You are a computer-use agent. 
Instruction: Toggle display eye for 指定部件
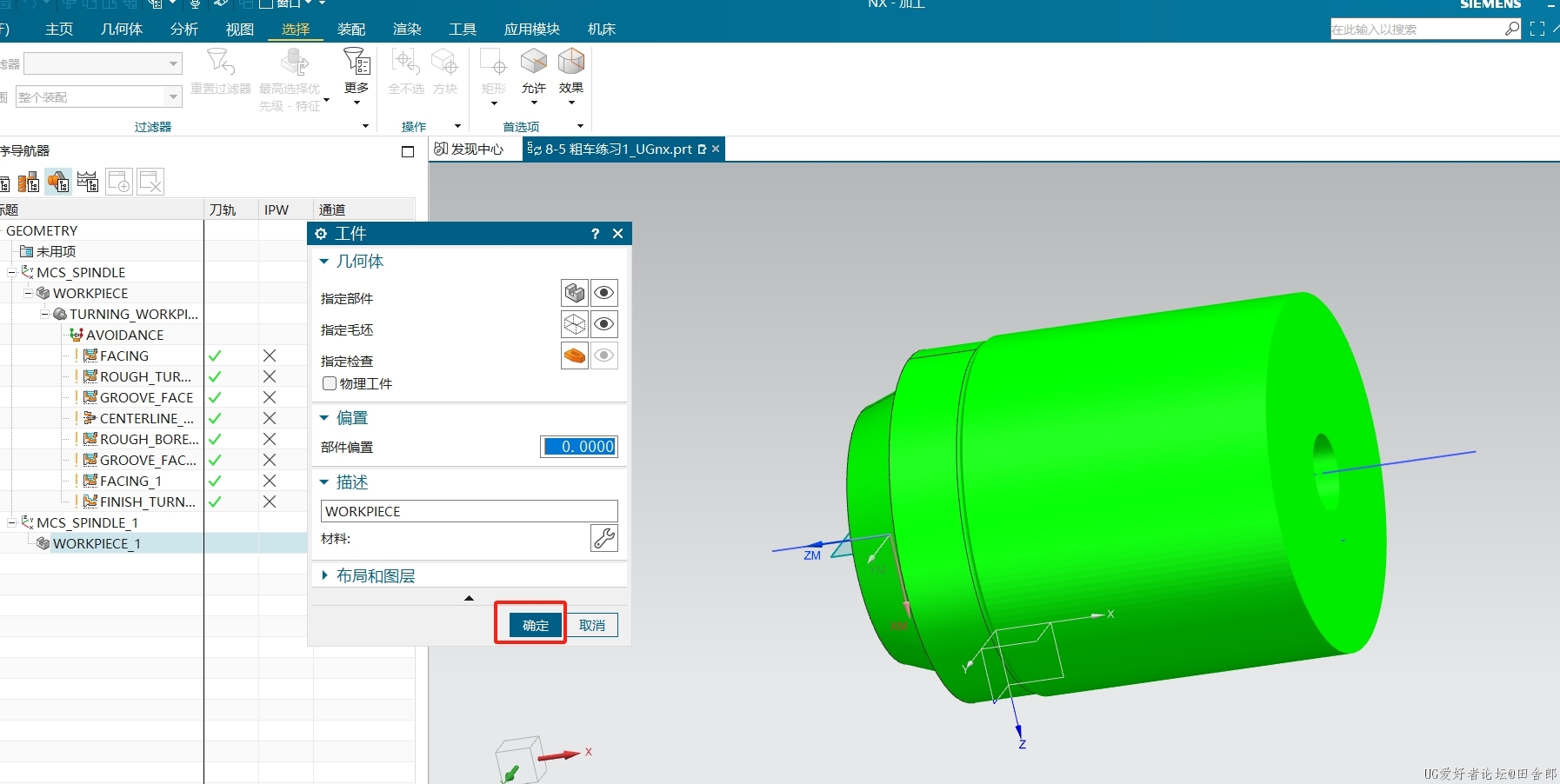click(604, 293)
